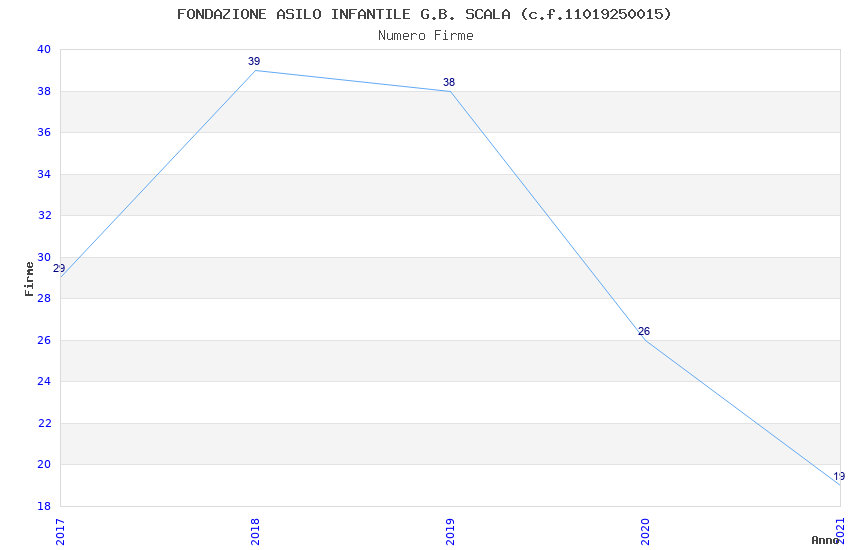The height and width of the screenshot is (550, 850).
Task: Click the y-axis value 22
Action: 44,423
